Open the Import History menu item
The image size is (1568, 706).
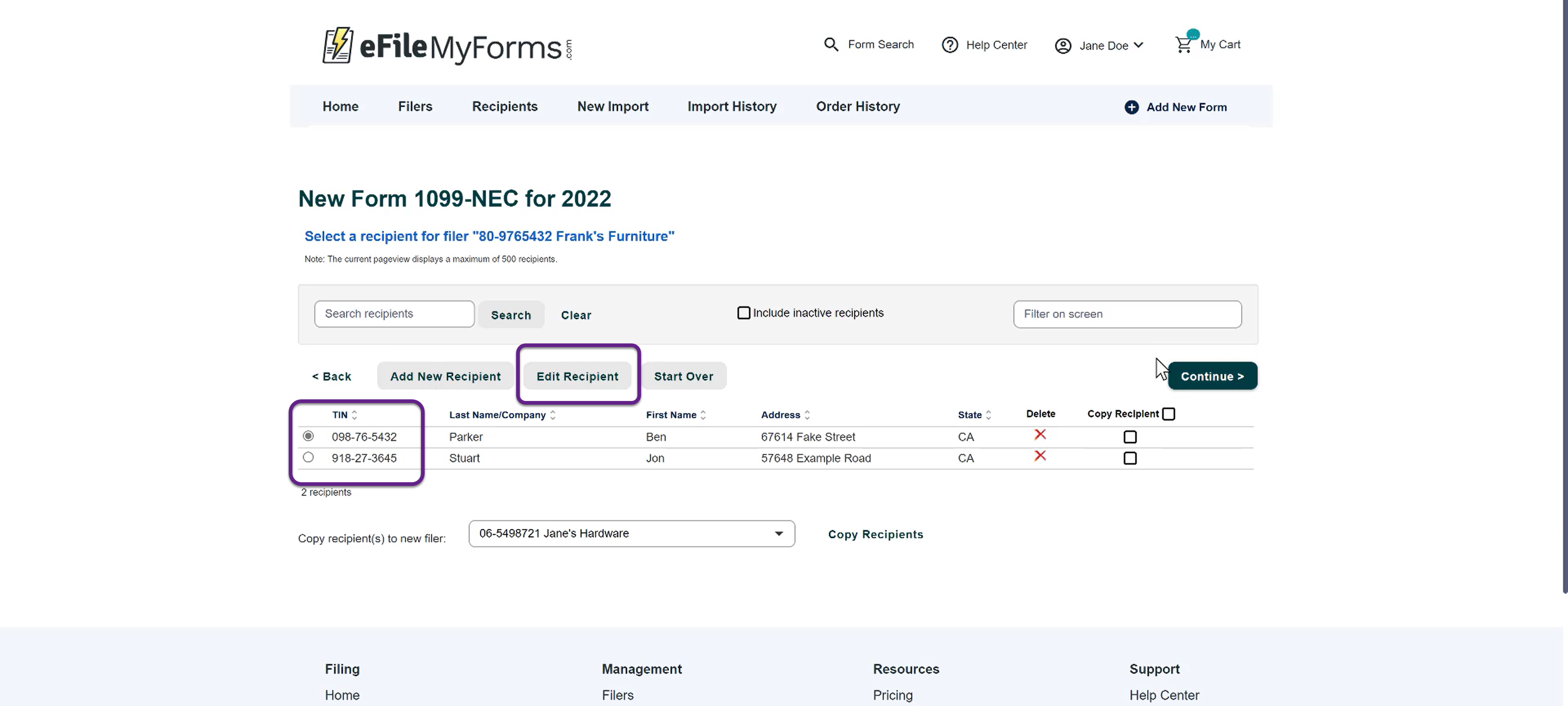coord(732,107)
